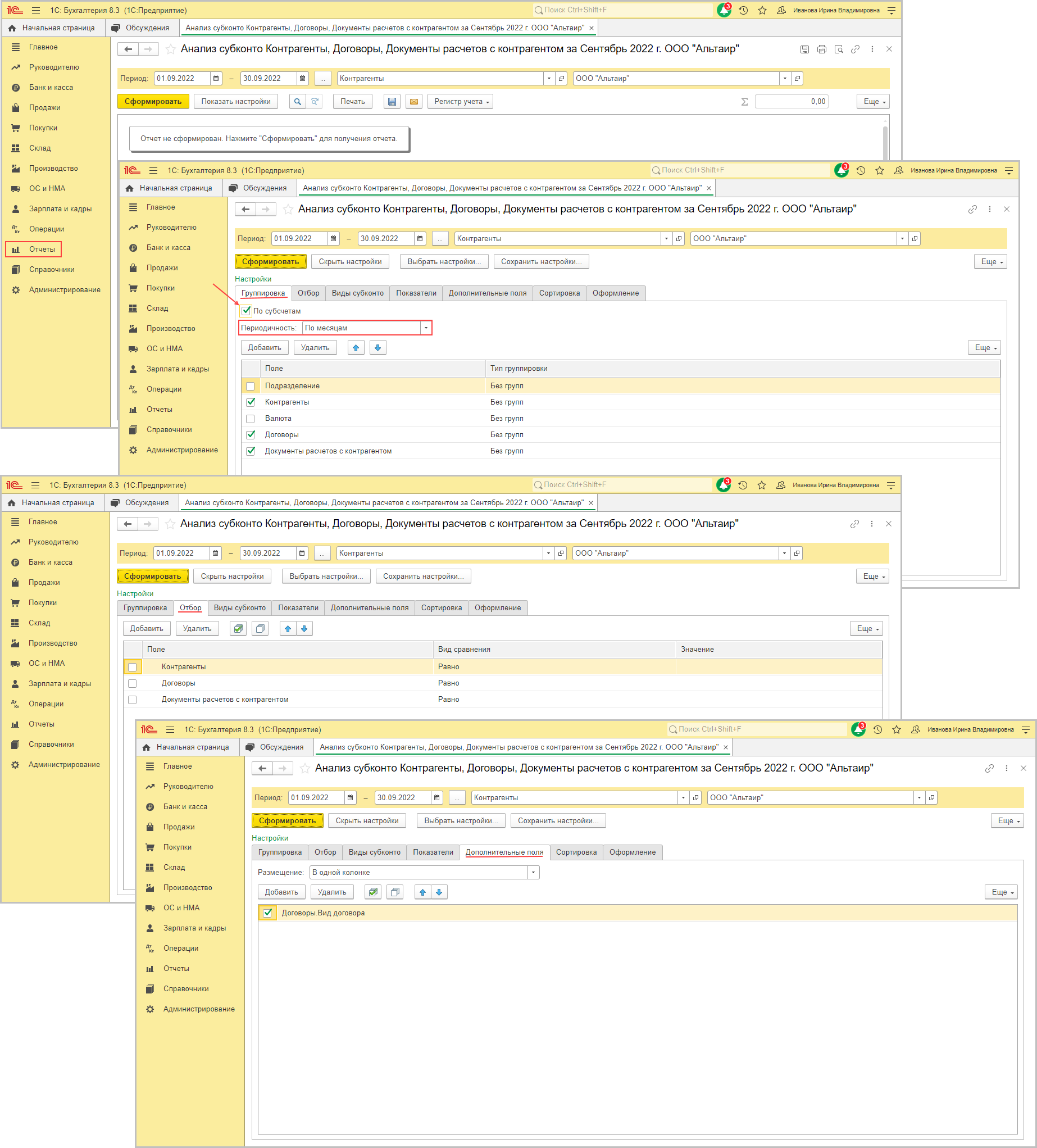This screenshot has width=1037, height=1148.
Task: Expand ООО "Альтаир" dropdown arrow in topmost window
Action: tap(785, 78)
